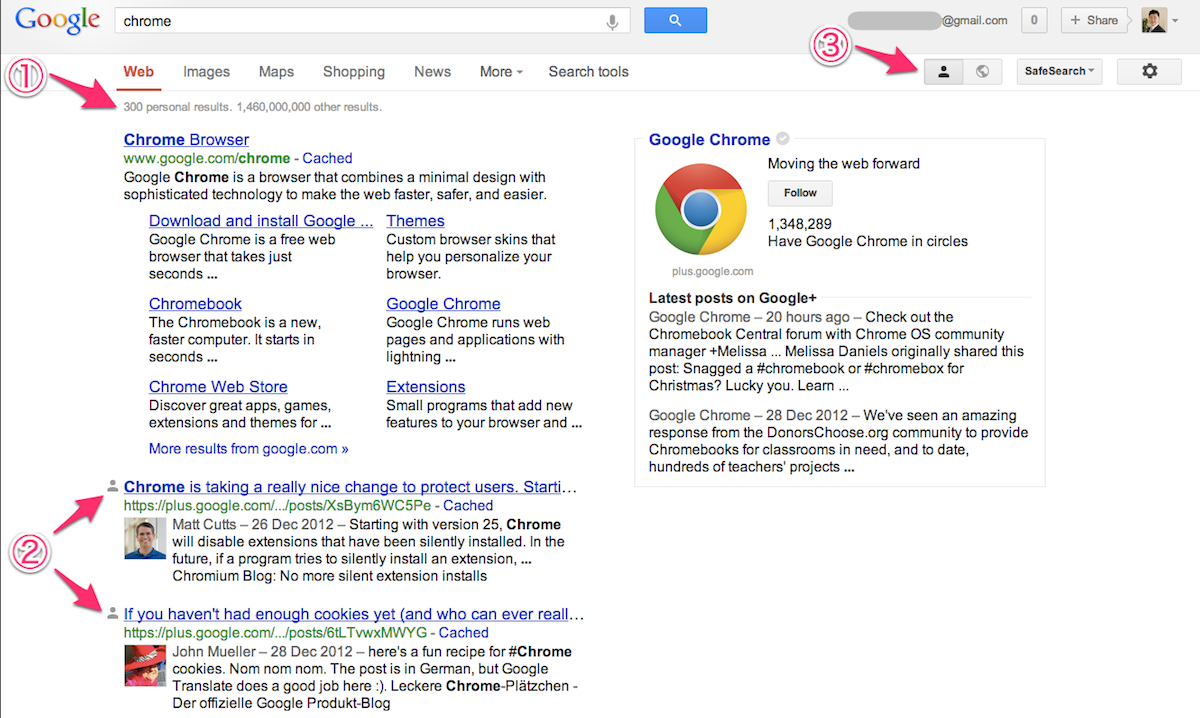Switch to the Maps tab
This screenshot has height=718, width=1200.
tap(277, 72)
